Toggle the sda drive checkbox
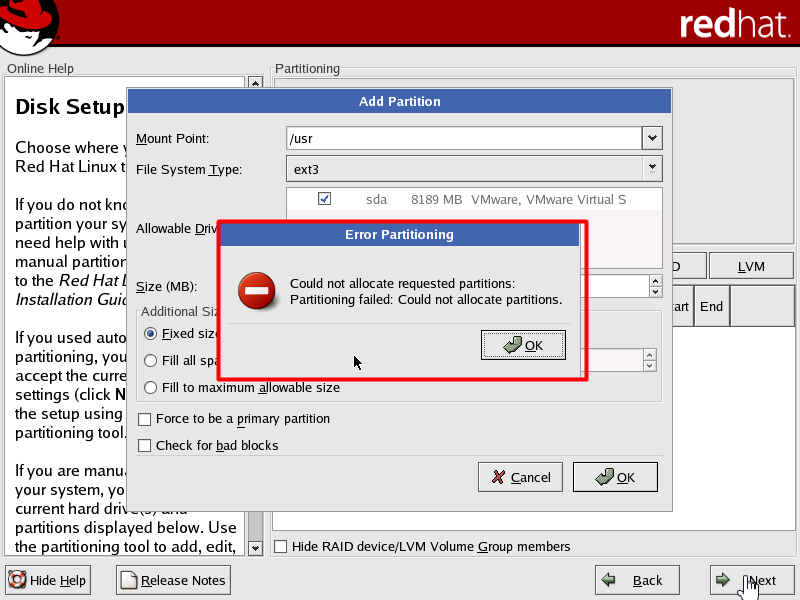The height and width of the screenshot is (600, 800). pyautogui.click(x=324, y=198)
